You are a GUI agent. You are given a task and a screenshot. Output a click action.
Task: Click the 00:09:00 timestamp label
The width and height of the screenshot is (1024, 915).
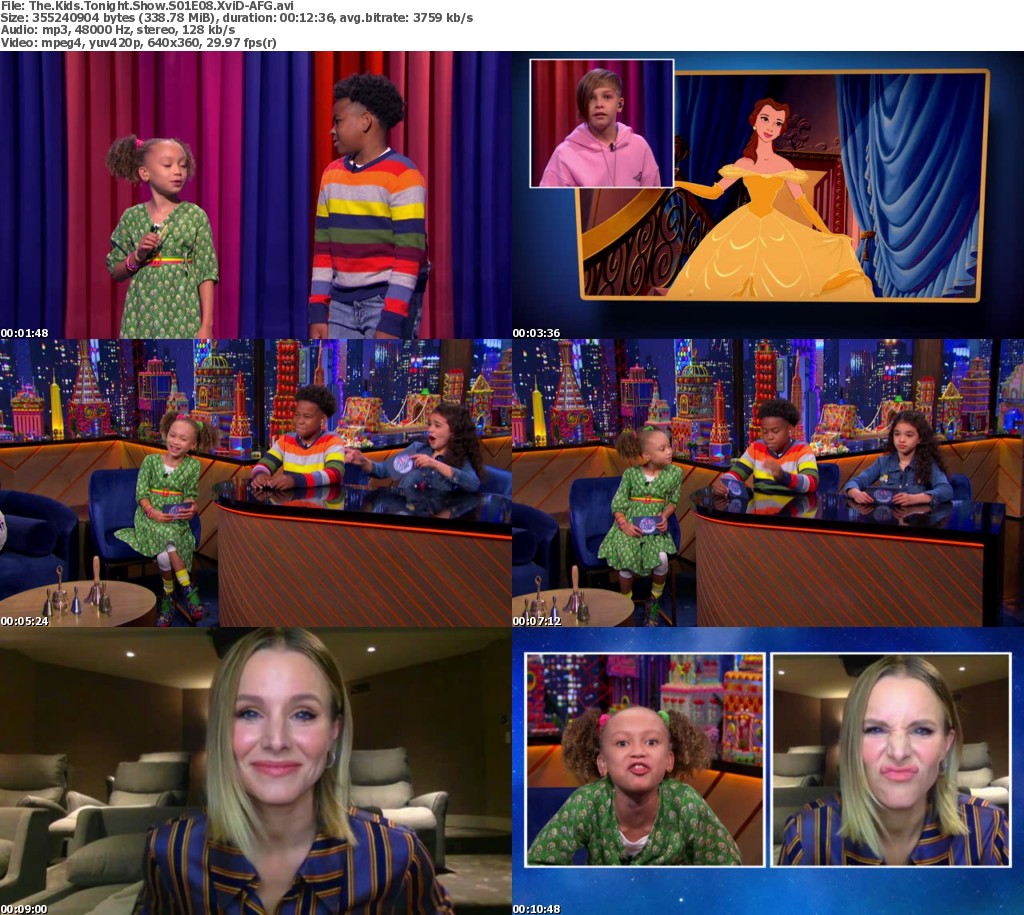(25, 908)
